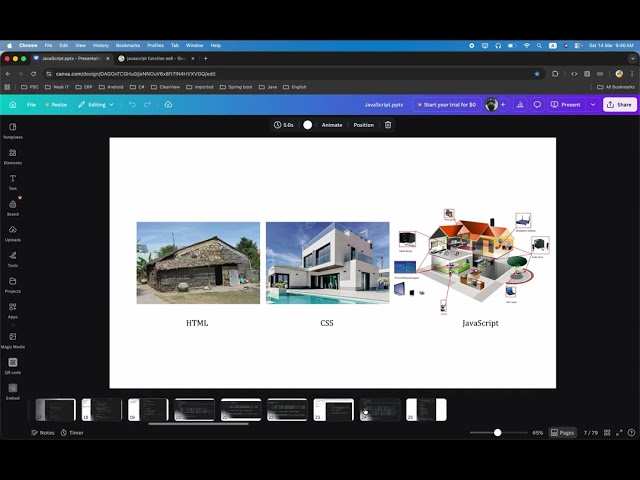Undo the last action

tap(132, 104)
